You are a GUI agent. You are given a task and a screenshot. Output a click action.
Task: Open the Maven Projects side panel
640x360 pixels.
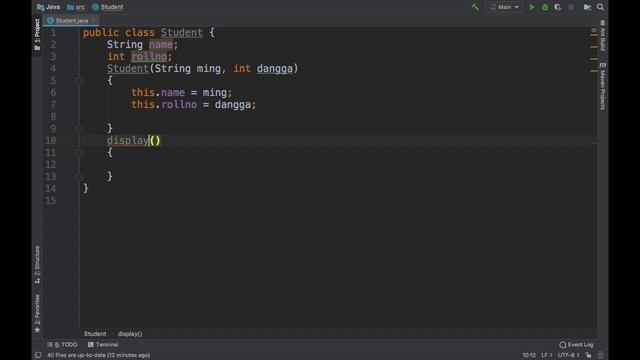click(x=602, y=86)
